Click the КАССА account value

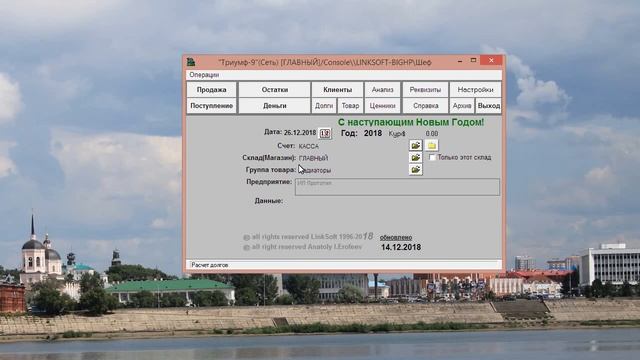(309, 146)
